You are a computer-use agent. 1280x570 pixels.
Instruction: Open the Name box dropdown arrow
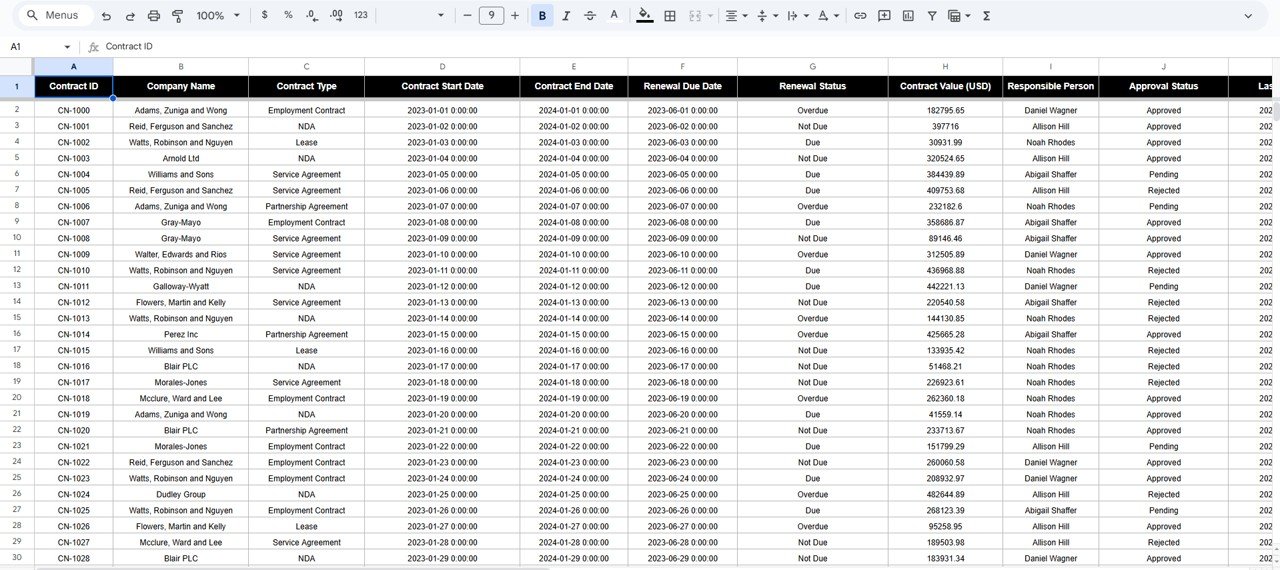pyautogui.click(x=67, y=47)
